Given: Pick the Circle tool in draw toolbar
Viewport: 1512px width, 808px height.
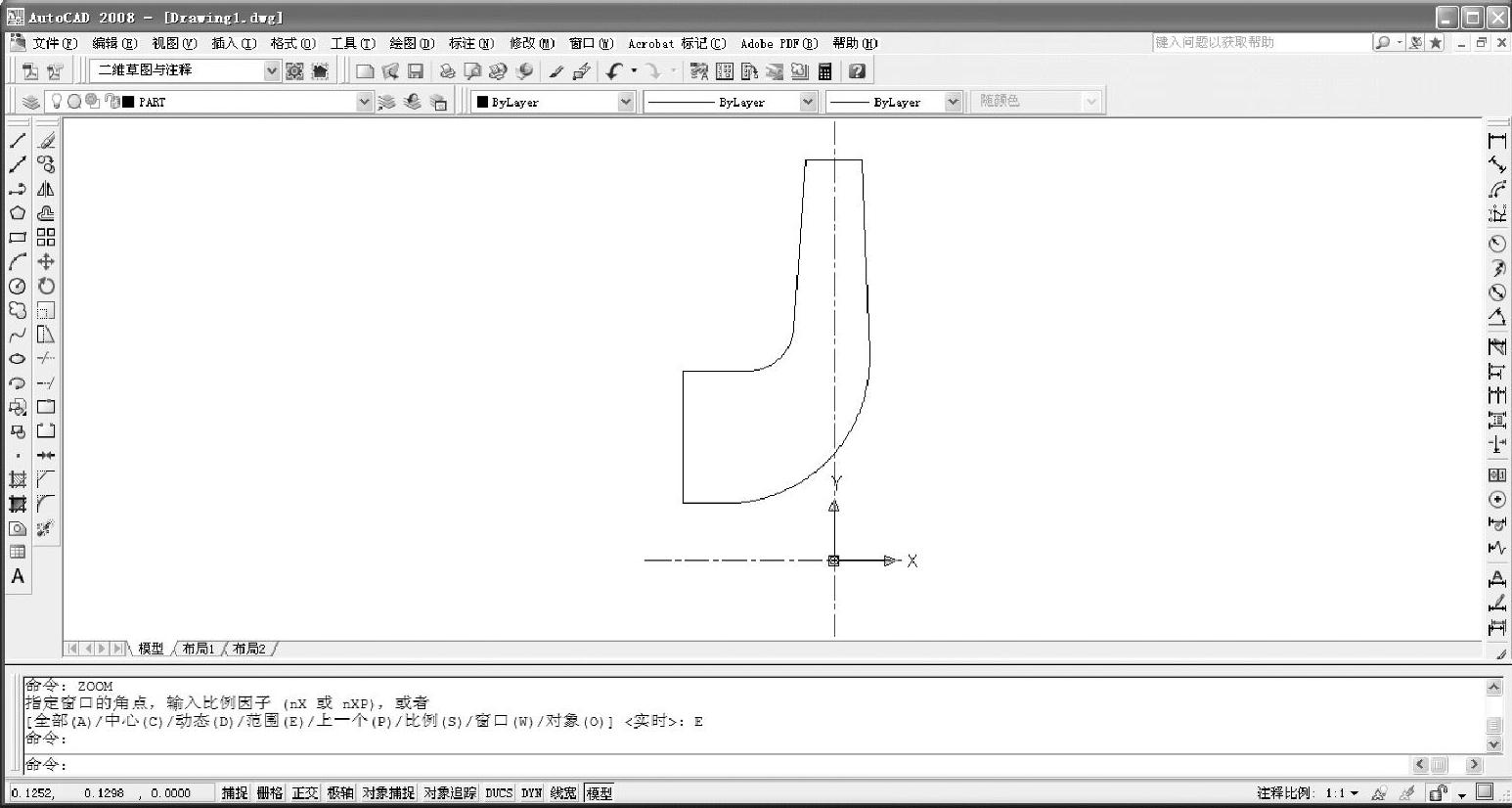Looking at the screenshot, I should (18, 286).
